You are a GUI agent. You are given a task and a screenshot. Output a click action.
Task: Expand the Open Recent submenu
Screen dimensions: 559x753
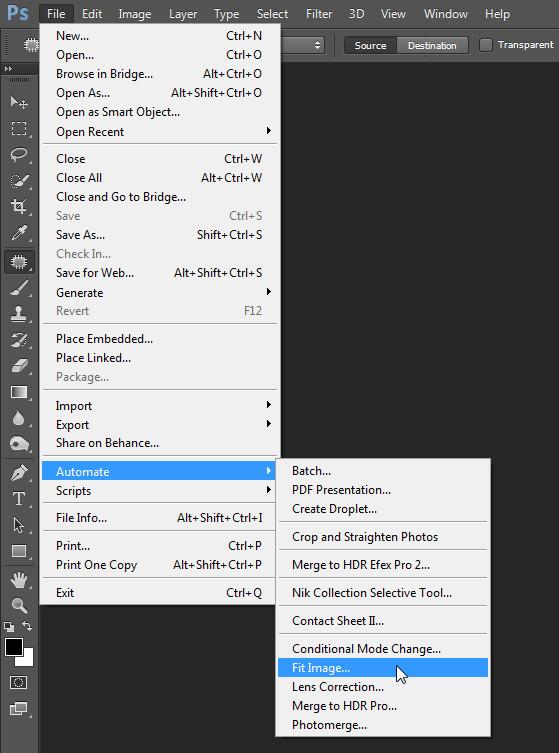(x=159, y=131)
